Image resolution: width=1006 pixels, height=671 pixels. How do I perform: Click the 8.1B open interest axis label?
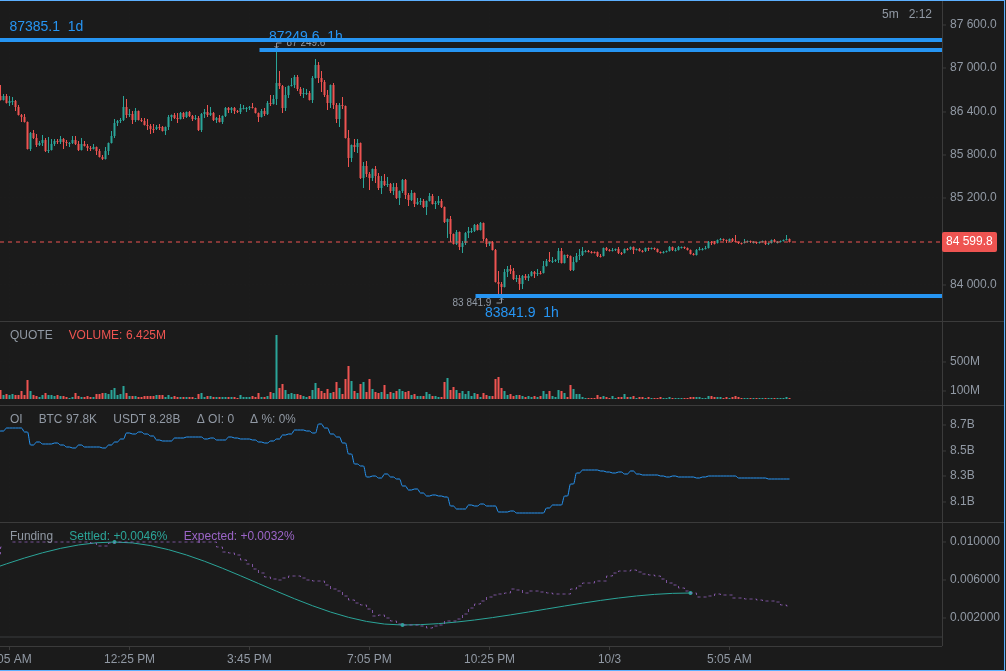point(962,500)
